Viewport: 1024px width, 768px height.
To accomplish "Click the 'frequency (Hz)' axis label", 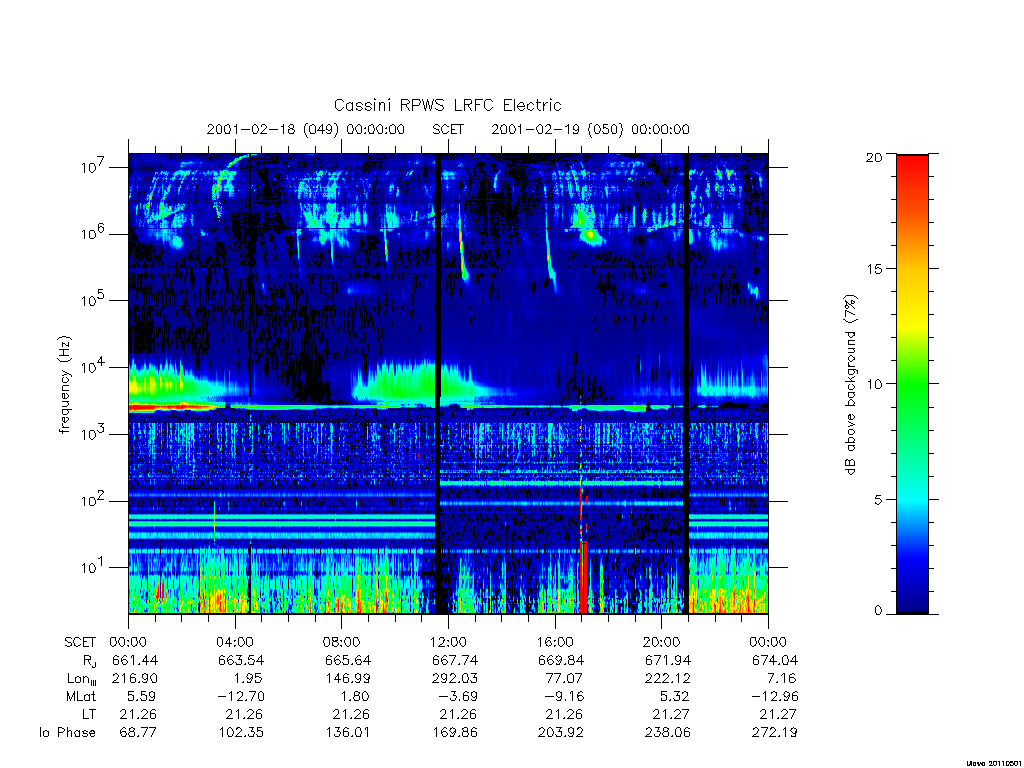I will pyautogui.click(x=64, y=385).
